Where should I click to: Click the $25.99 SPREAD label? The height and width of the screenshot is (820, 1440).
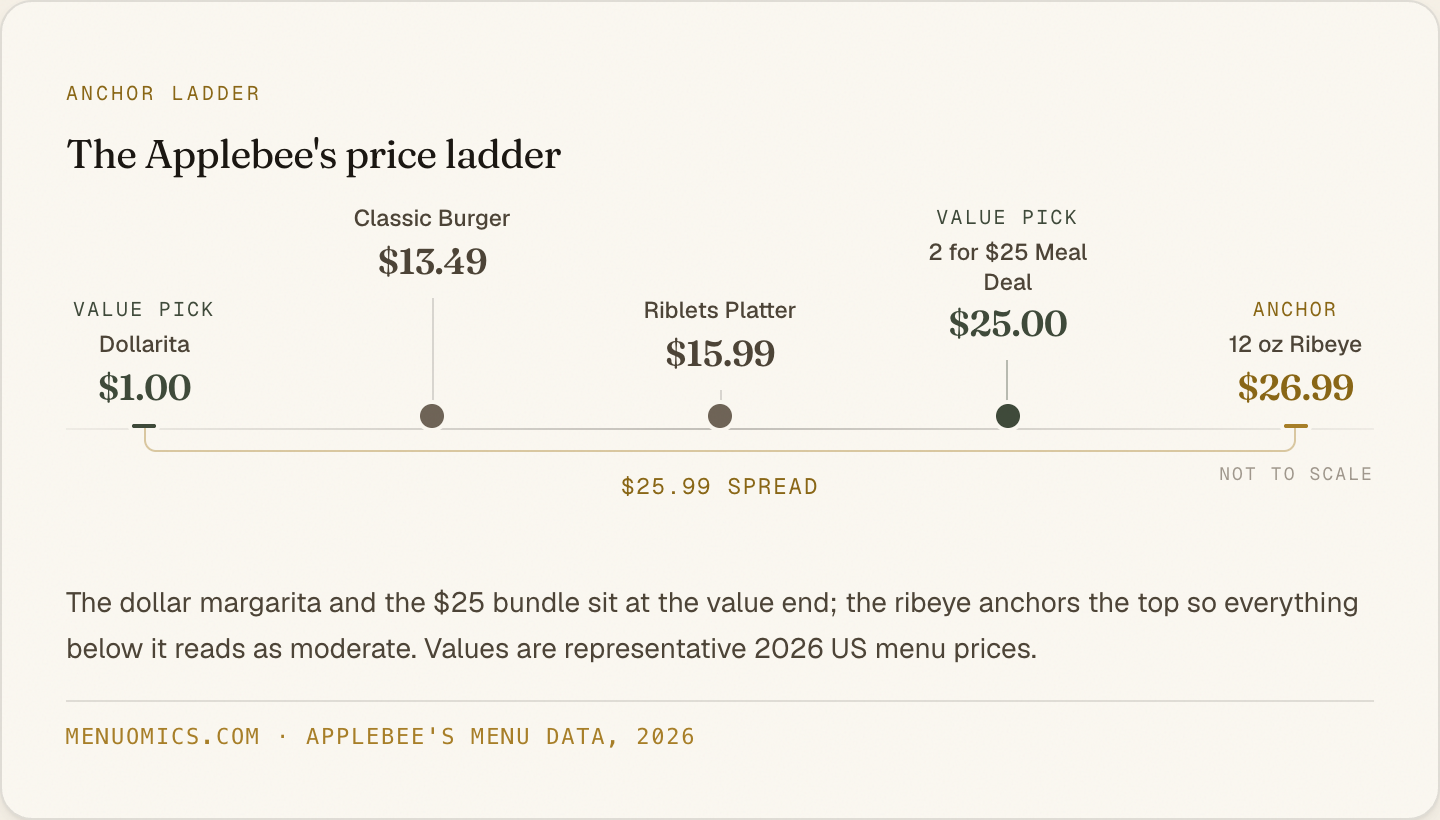coord(720,487)
